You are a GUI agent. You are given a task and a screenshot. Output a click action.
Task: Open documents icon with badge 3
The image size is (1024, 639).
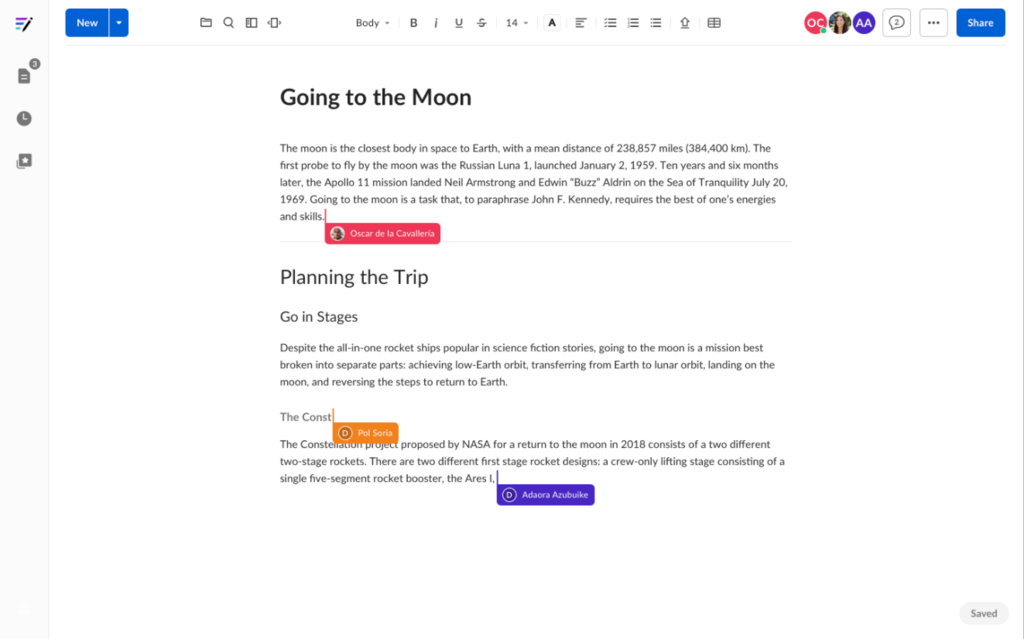click(25, 74)
